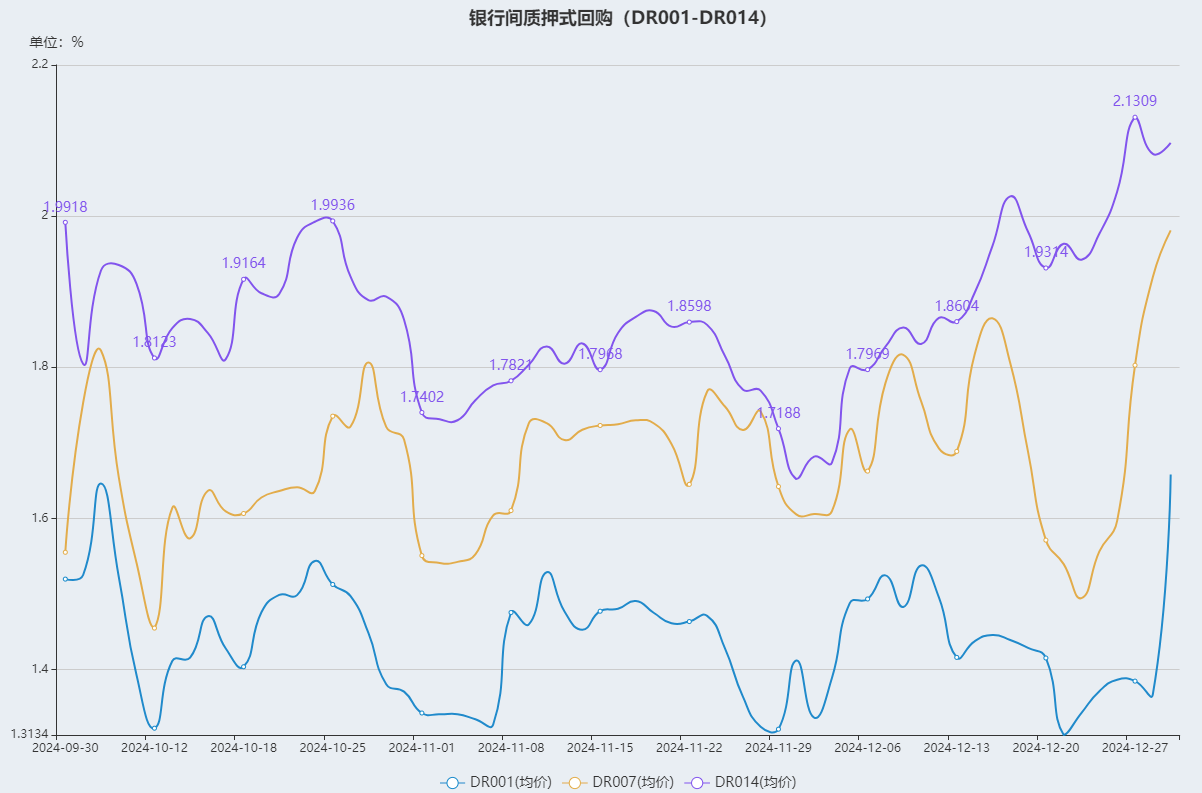Screen dimensions: 1202x793
Task: Click the DR014 point labeled 1.8123
Action: (154, 358)
